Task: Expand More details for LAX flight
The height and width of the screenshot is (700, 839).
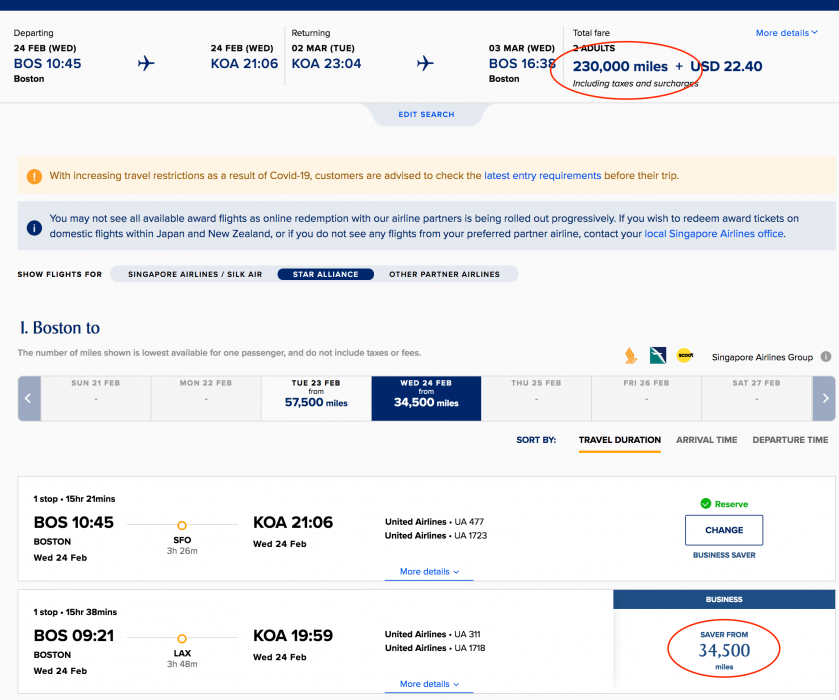Action: click(x=429, y=684)
